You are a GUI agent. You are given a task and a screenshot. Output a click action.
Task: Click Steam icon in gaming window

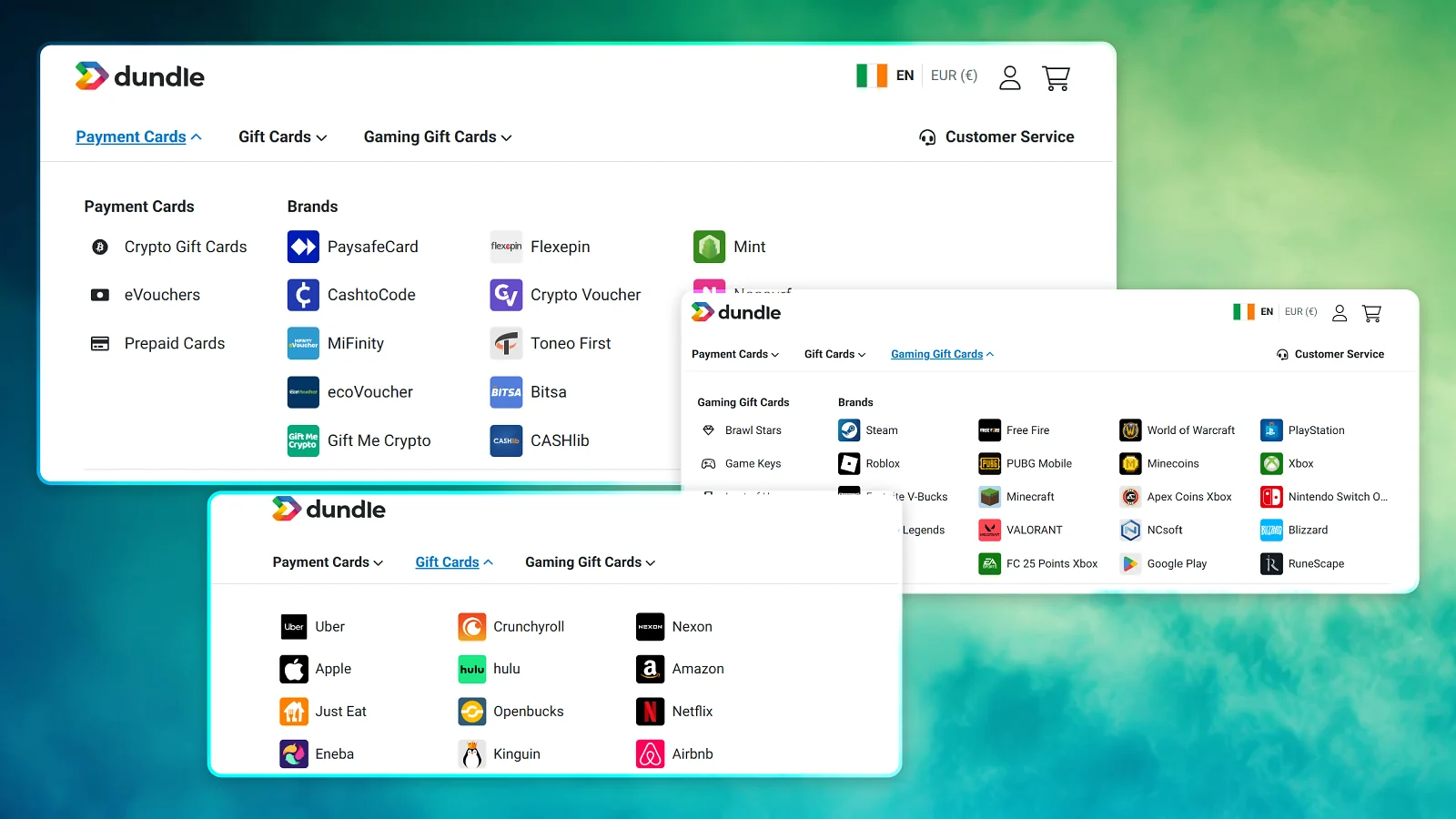[849, 430]
